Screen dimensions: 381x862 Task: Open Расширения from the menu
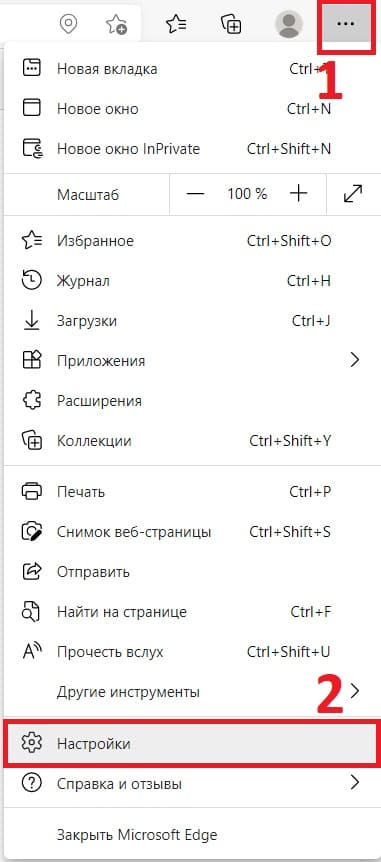point(190,401)
